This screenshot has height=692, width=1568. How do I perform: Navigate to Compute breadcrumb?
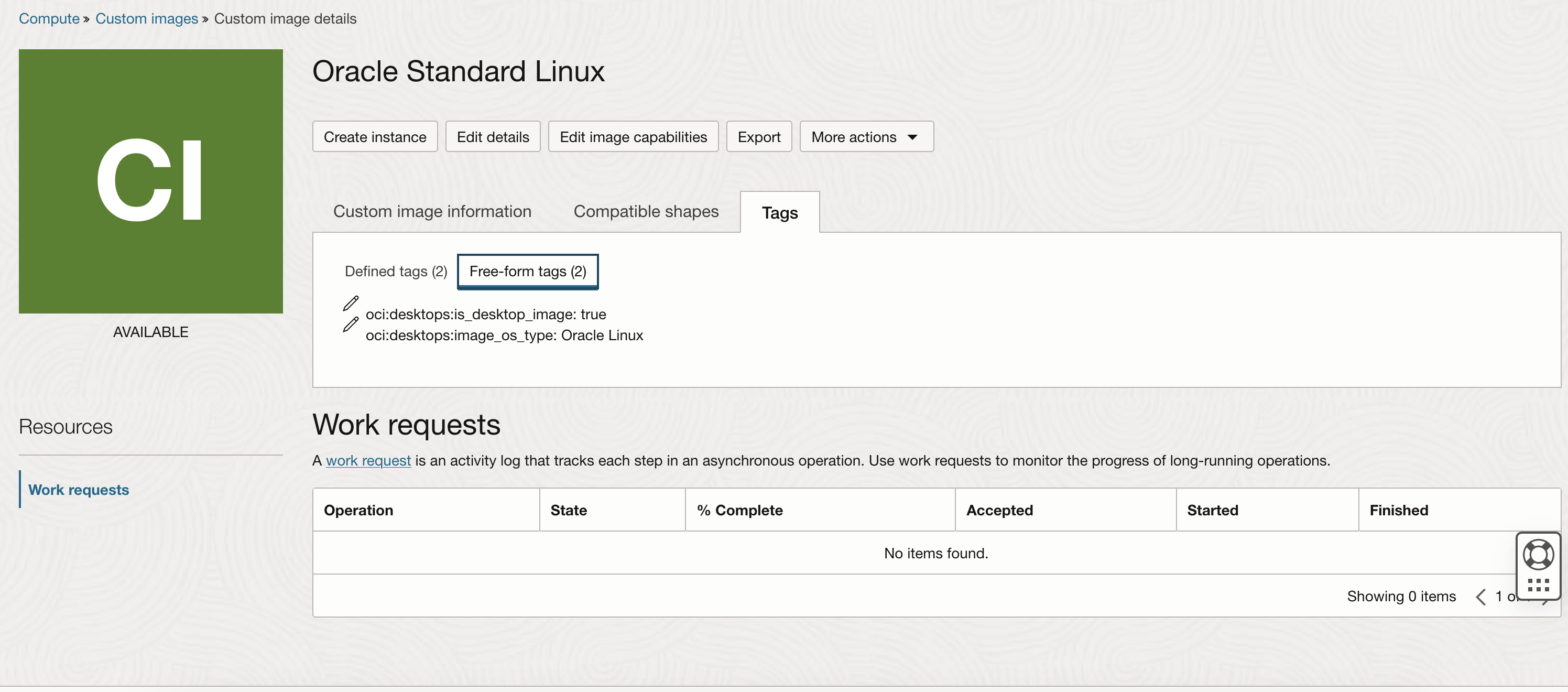click(49, 19)
